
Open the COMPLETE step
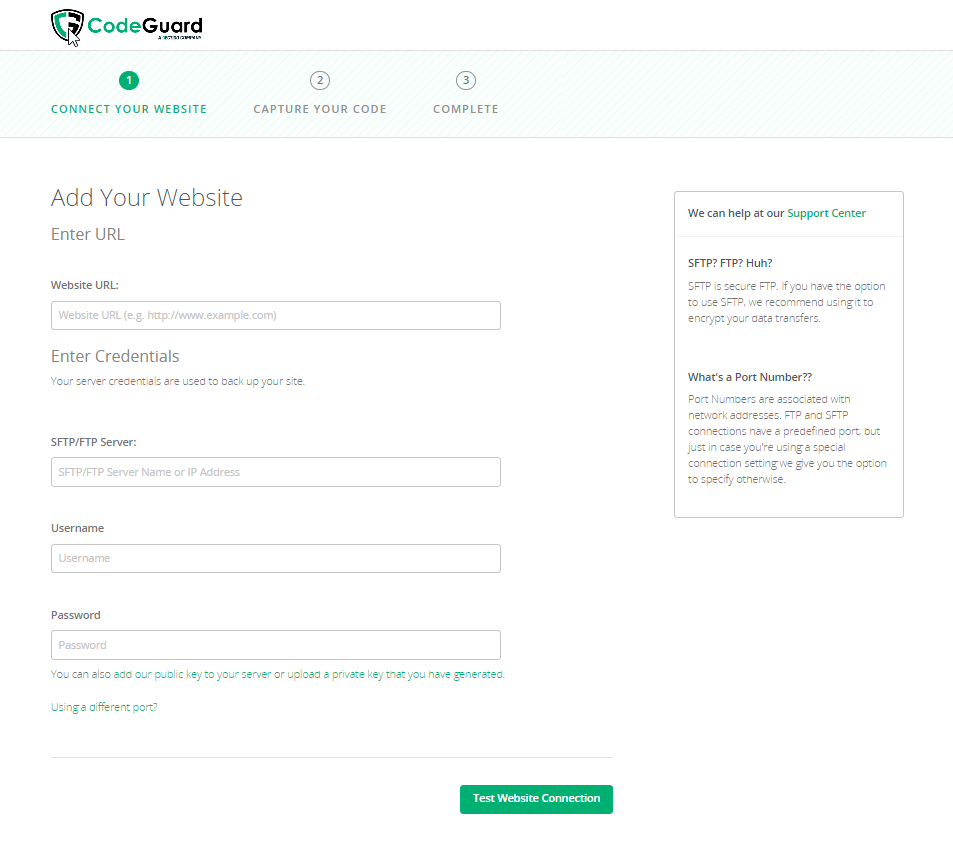coord(465,109)
